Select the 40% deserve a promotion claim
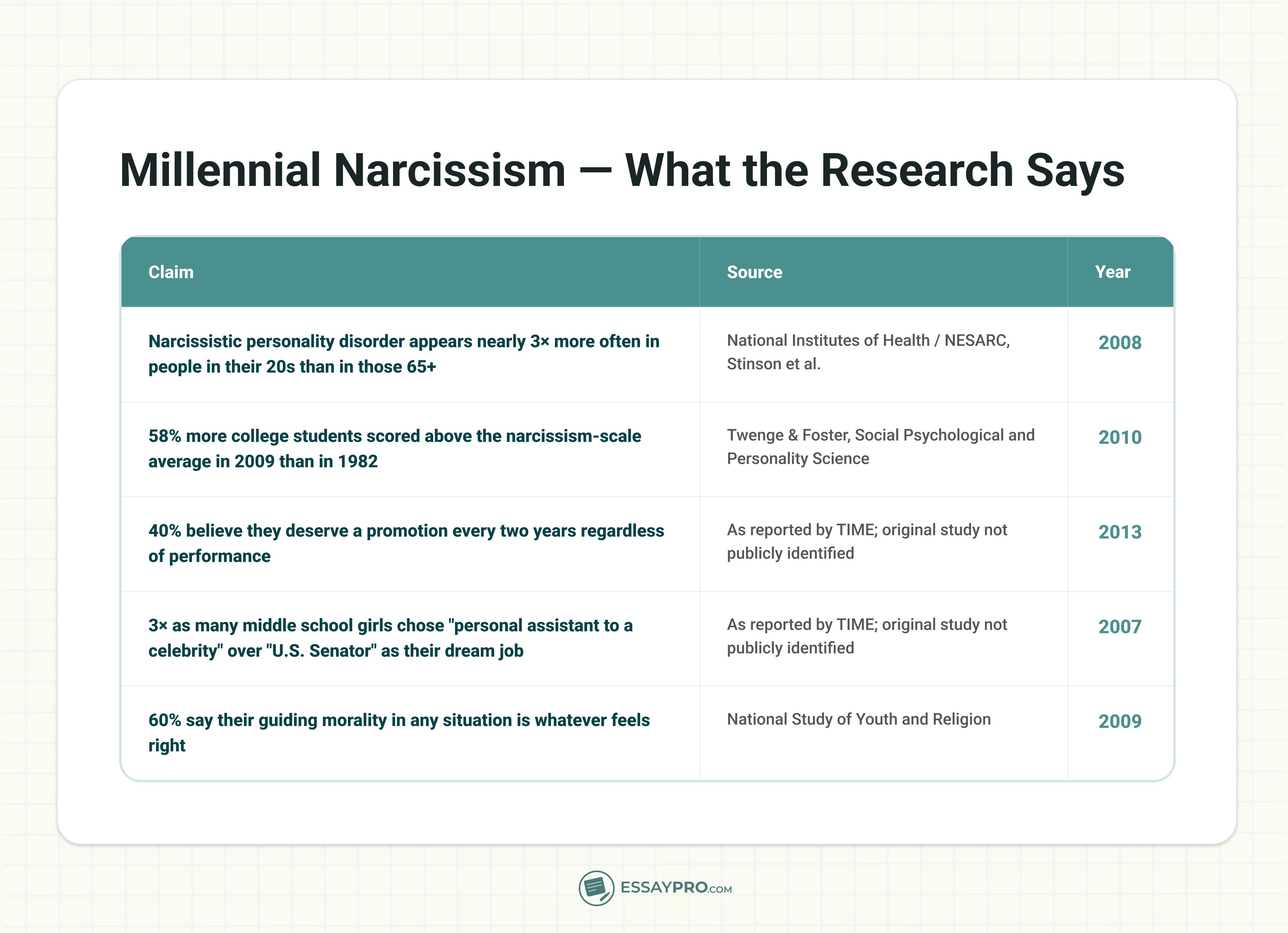Screen dimensions: 1288x933 pos(406,543)
